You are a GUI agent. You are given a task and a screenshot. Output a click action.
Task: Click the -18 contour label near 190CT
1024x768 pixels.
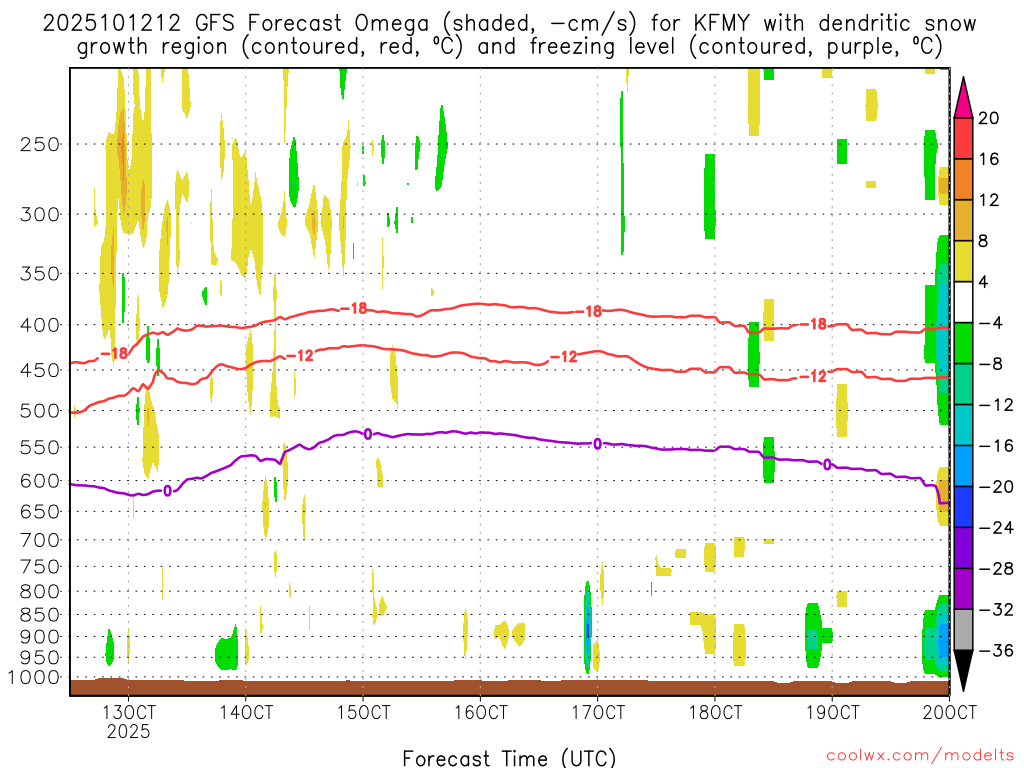pyautogui.click(x=814, y=324)
